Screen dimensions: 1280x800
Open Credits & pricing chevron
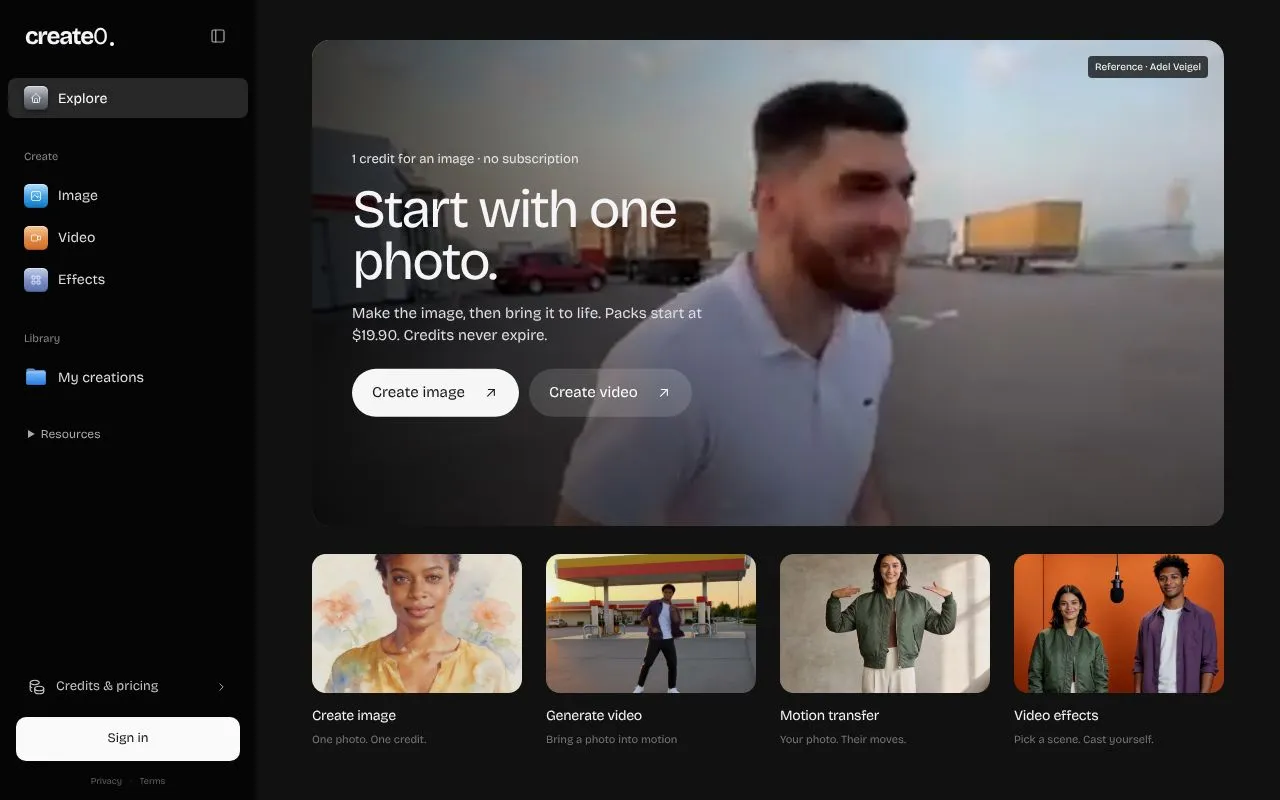coord(221,687)
